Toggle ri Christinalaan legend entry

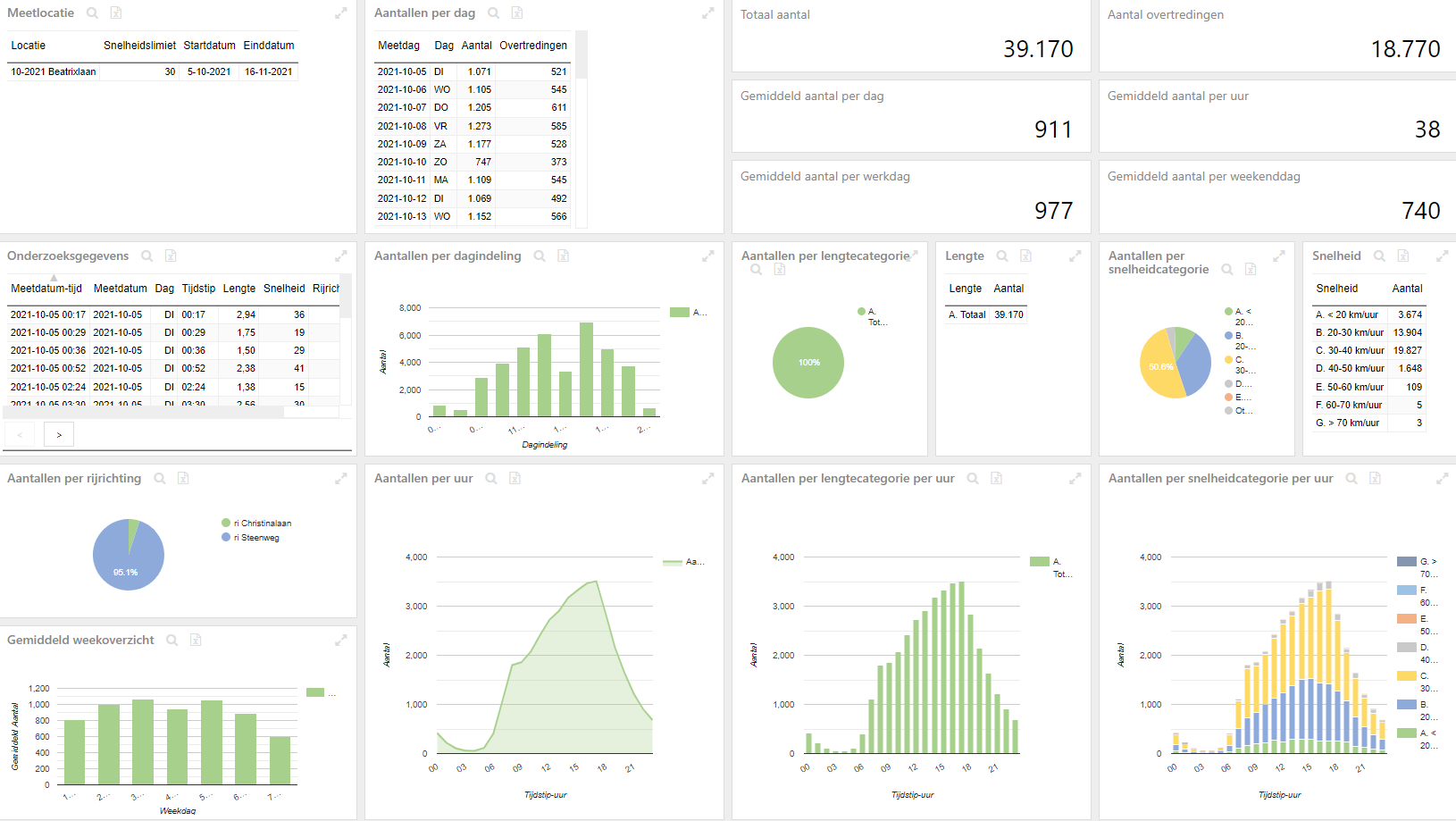(x=256, y=524)
